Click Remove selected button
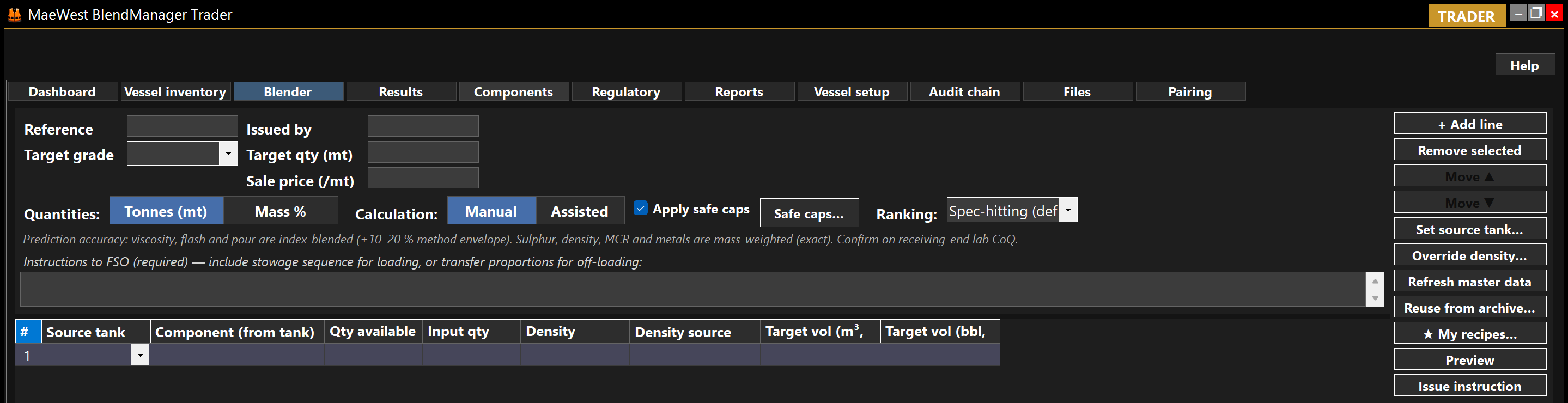 pos(1469,150)
